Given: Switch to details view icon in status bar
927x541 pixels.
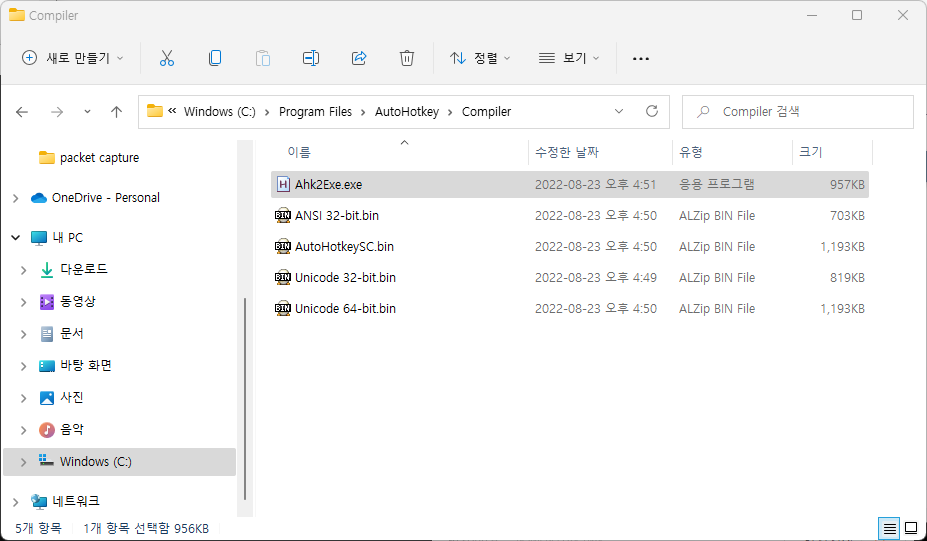Looking at the screenshot, I should point(889,528).
